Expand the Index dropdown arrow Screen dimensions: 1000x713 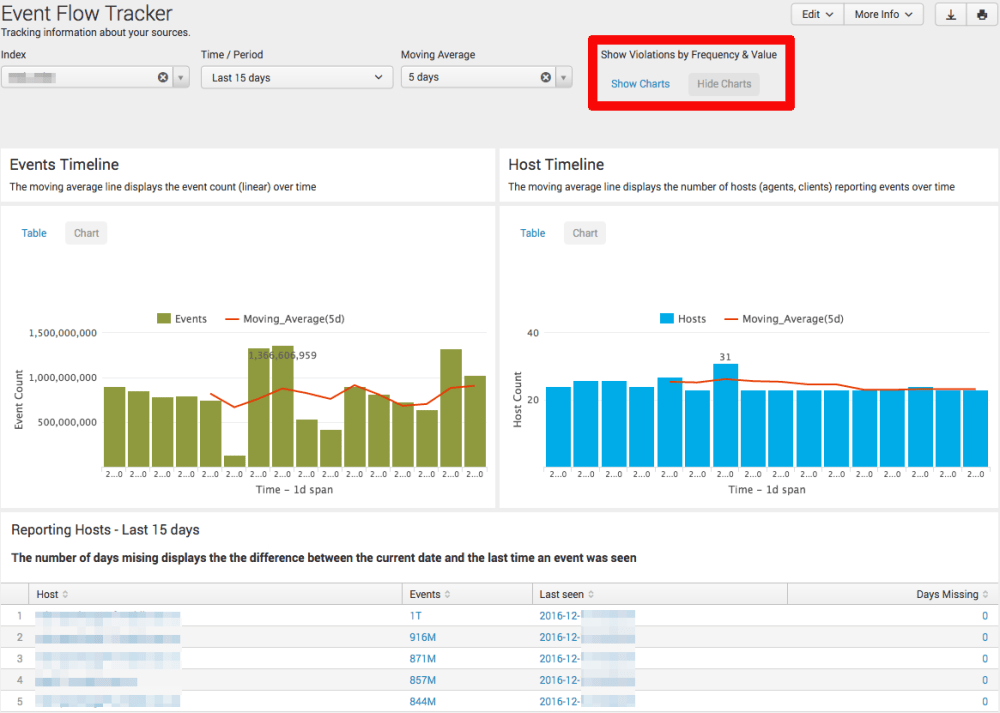click(x=181, y=77)
